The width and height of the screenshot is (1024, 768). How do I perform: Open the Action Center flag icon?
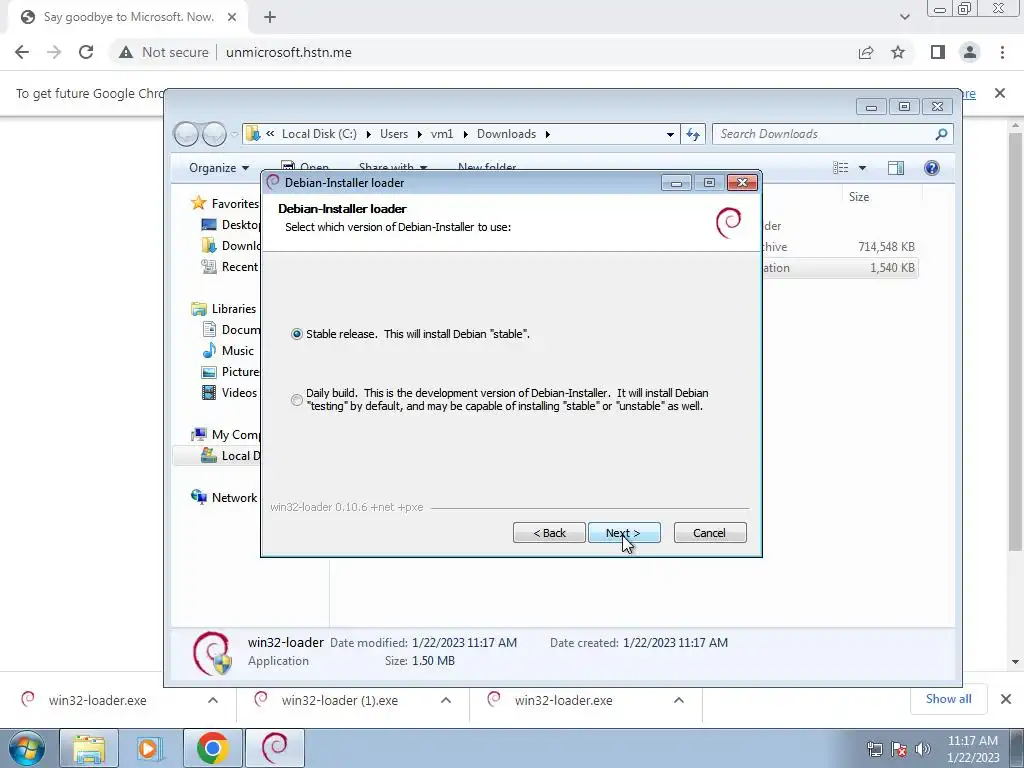click(x=899, y=749)
